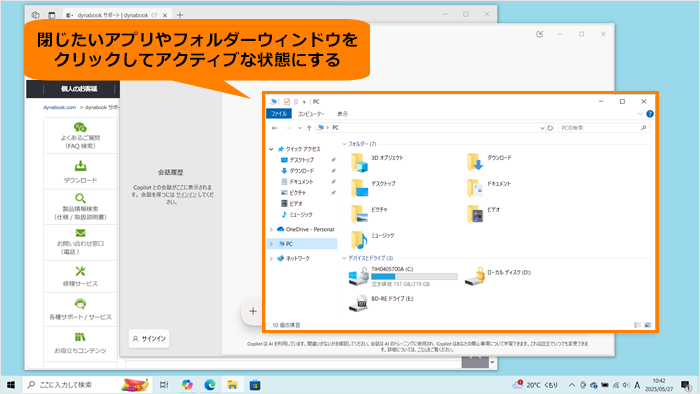Click the Windows Start button

(x=11, y=385)
